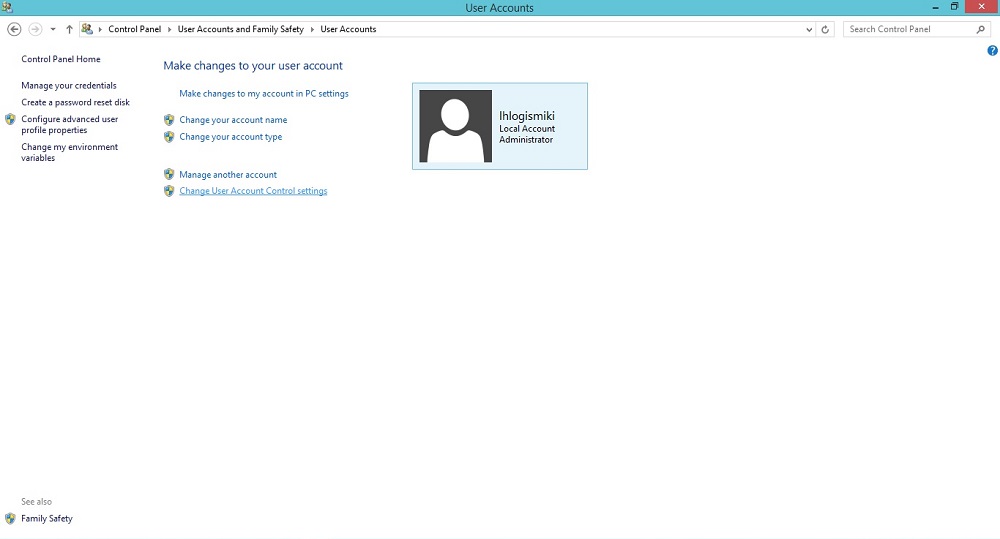Open Change my environment variables
Viewport: 1000px width, 539px height.
[70, 152]
